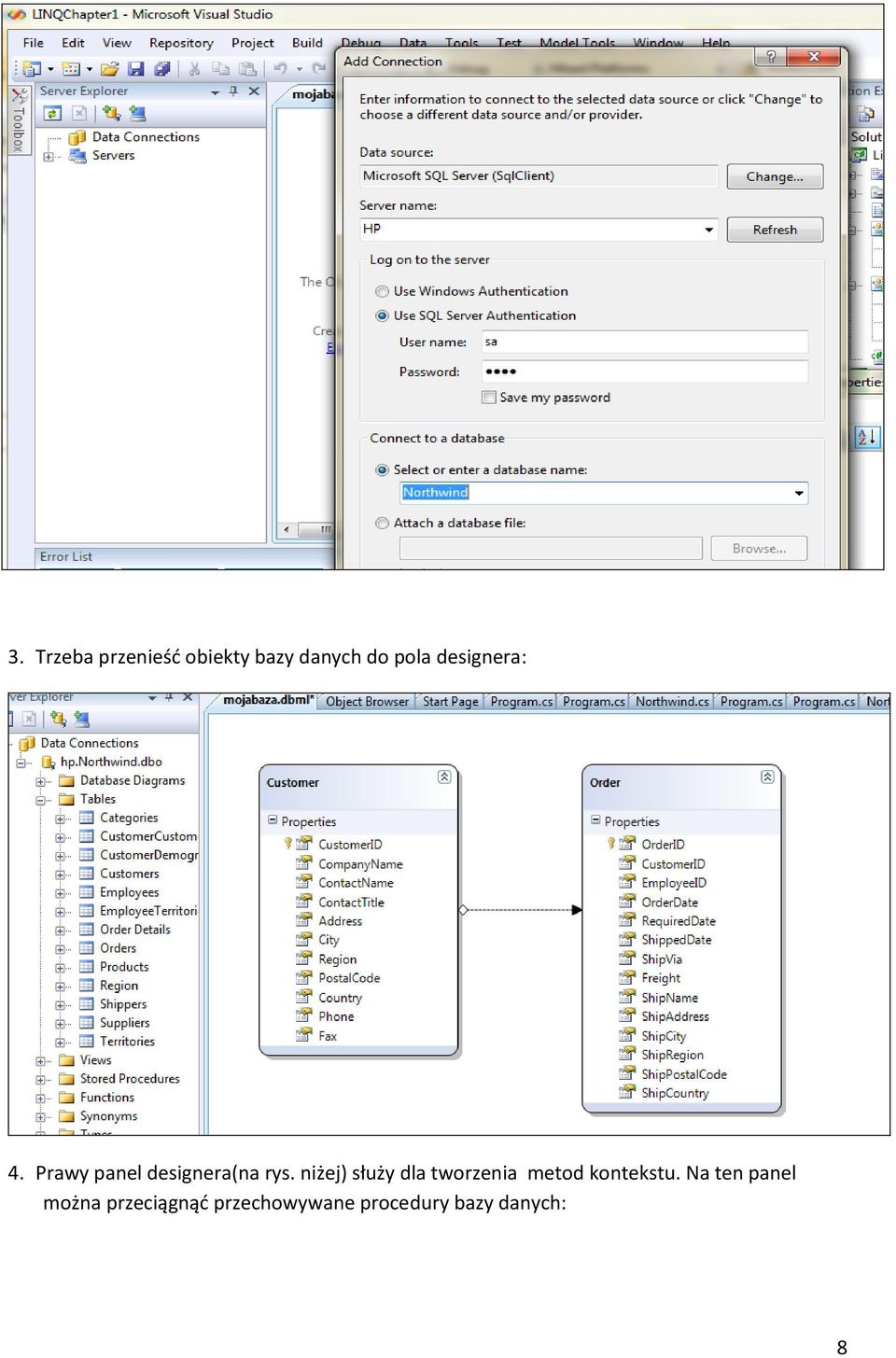Click the Microsoft SQL Server data source field
This screenshot has width=896, height=1358.
pyautogui.click(x=539, y=176)
